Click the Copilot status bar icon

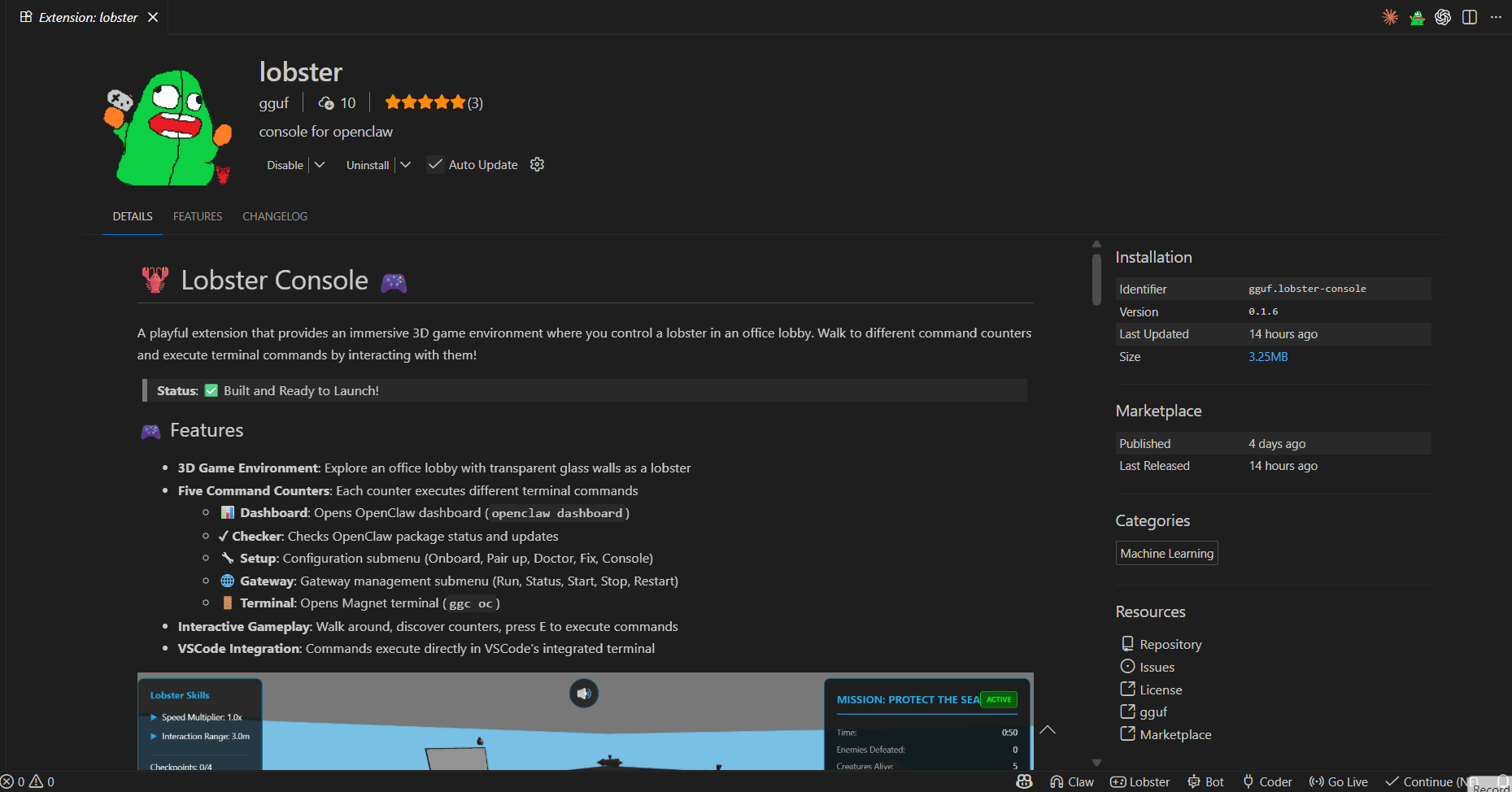click(1025, 781)
